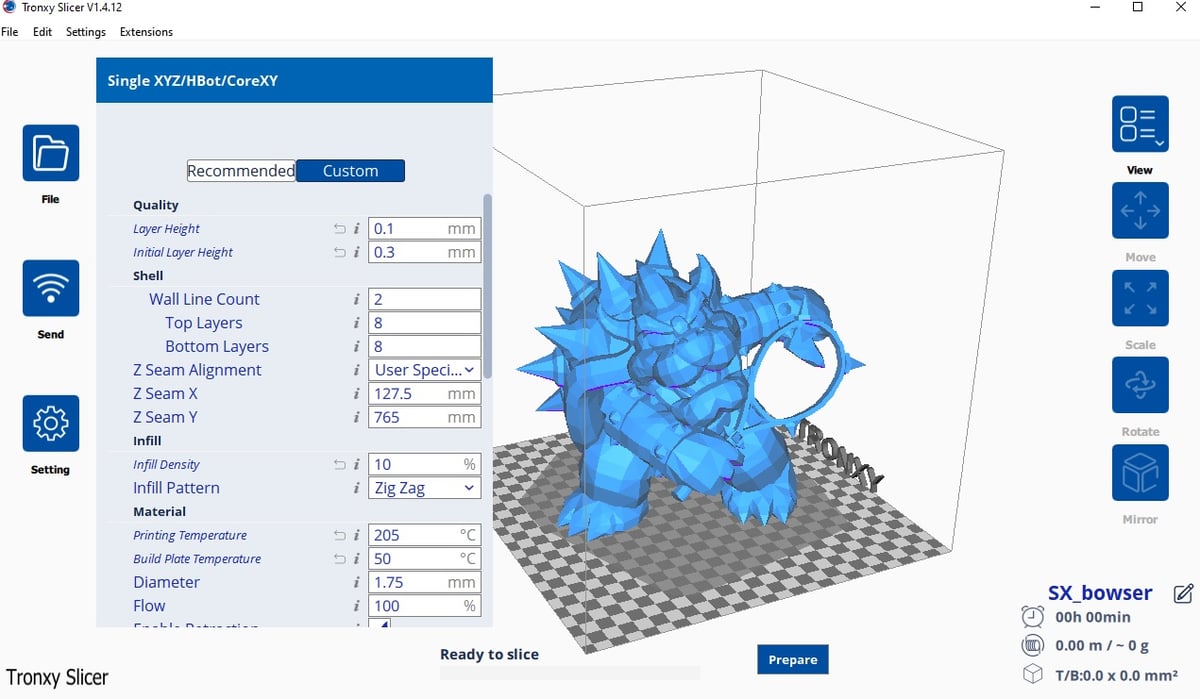
Task: Switch to the Custom tab
Action: point(350,171)
